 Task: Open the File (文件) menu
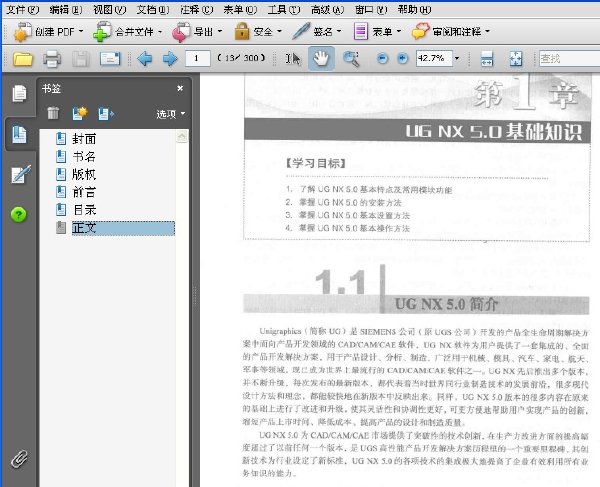pyautogui.click(x=22, y=9)
